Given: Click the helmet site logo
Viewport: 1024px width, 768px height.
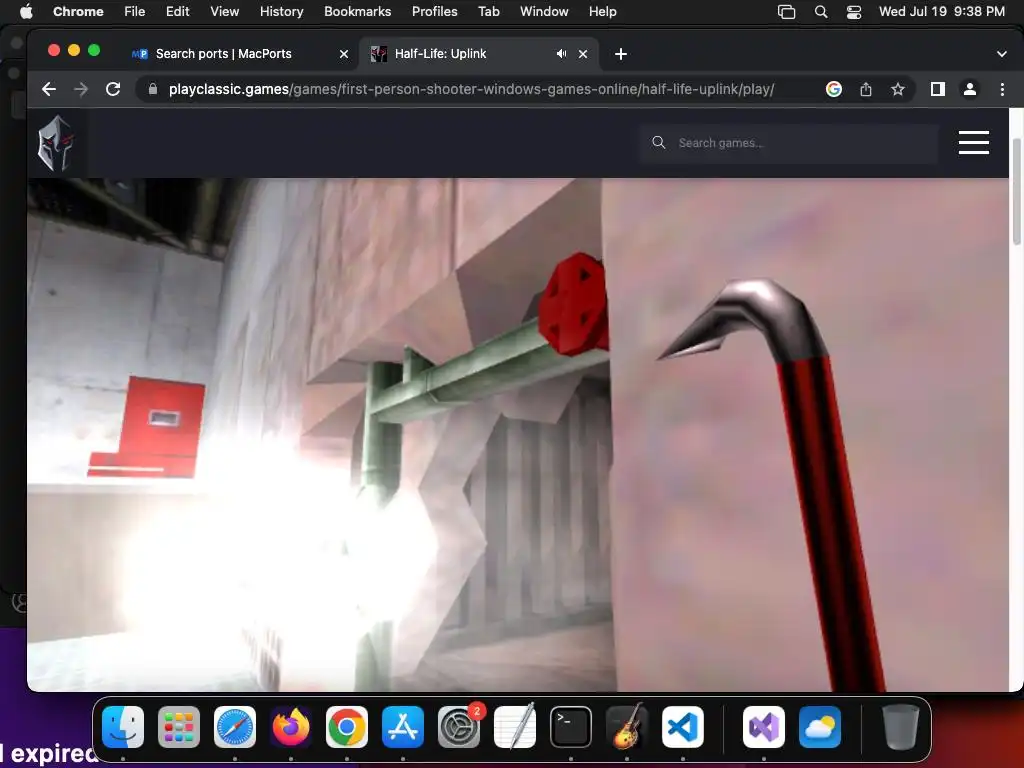Looking at the screenshot, I should point(56,143).
